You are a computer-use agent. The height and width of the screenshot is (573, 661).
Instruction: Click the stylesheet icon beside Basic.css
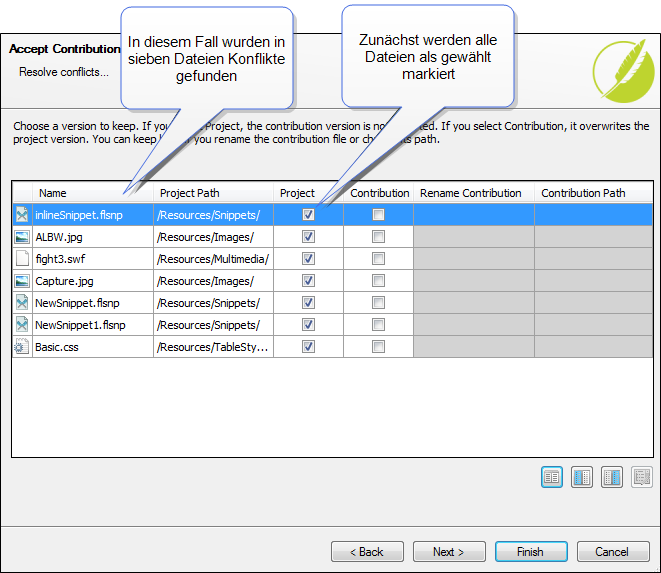(x=22, y=347)
